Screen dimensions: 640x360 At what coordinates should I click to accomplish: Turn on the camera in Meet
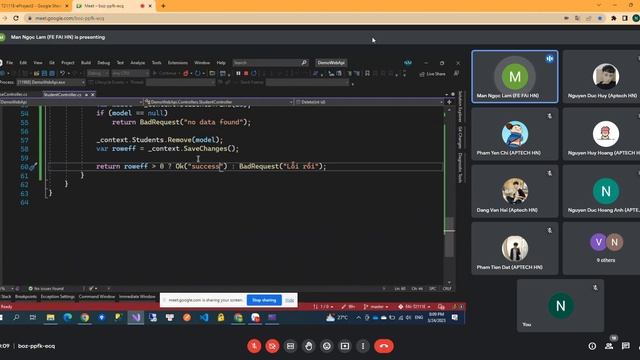pos(272,346)
